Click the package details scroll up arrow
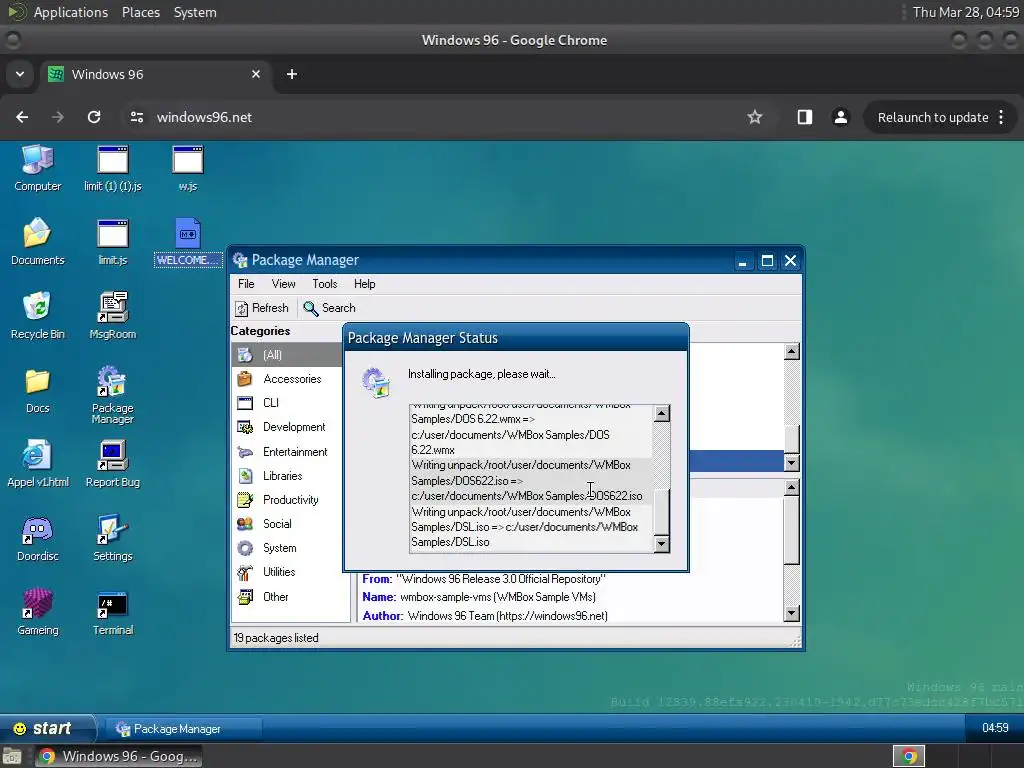The width and height of the screenshot is (1024, 768). pos(792,487)
